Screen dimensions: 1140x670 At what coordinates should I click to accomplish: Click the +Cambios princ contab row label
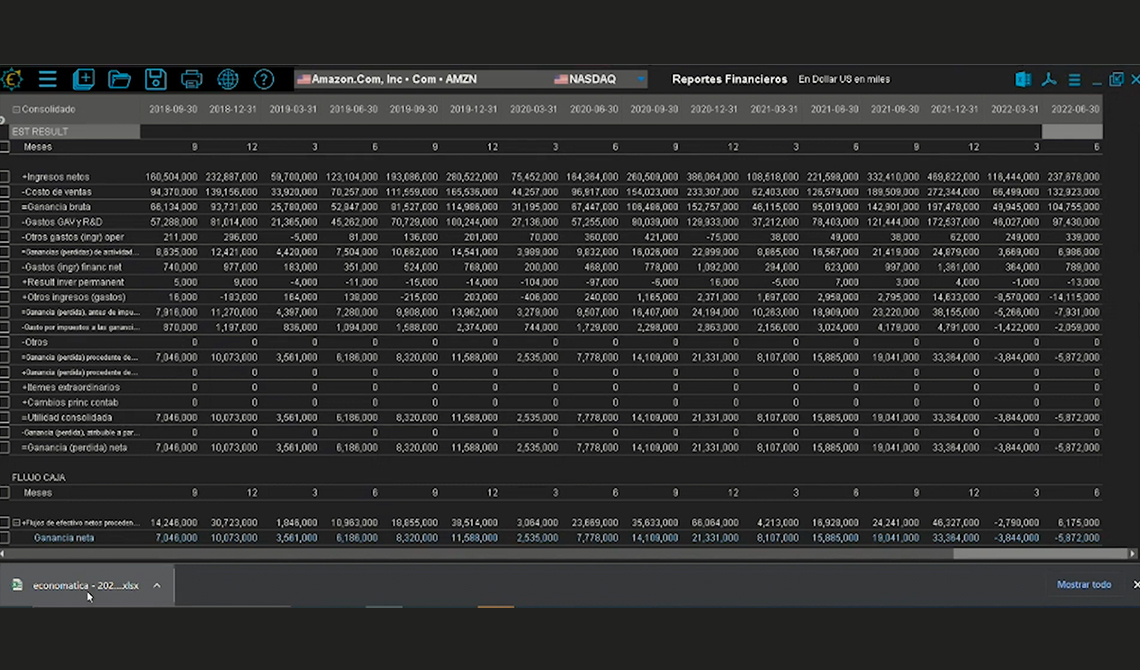tap(70, 403)
